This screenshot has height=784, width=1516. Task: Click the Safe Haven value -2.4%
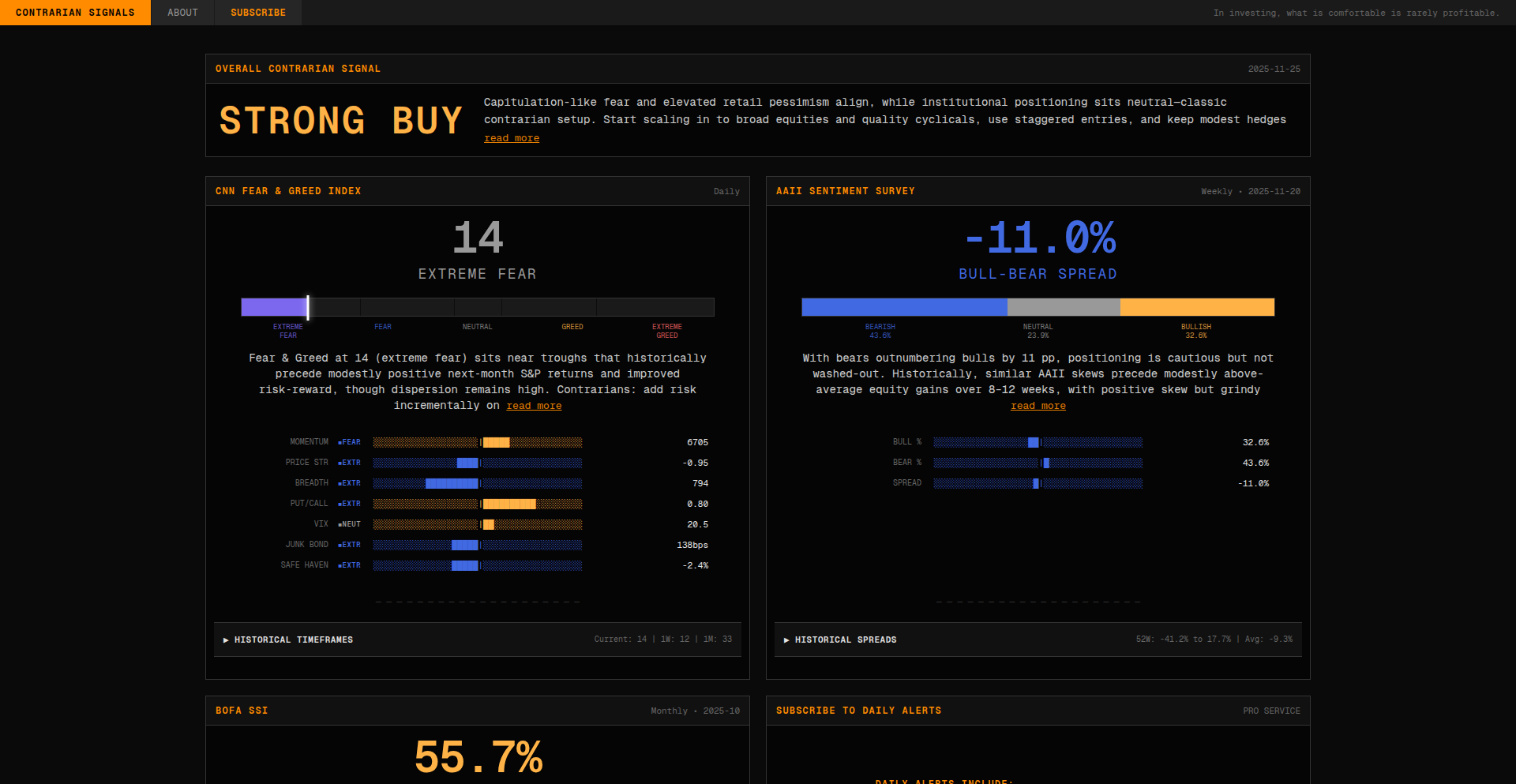(x=695, y=565)
